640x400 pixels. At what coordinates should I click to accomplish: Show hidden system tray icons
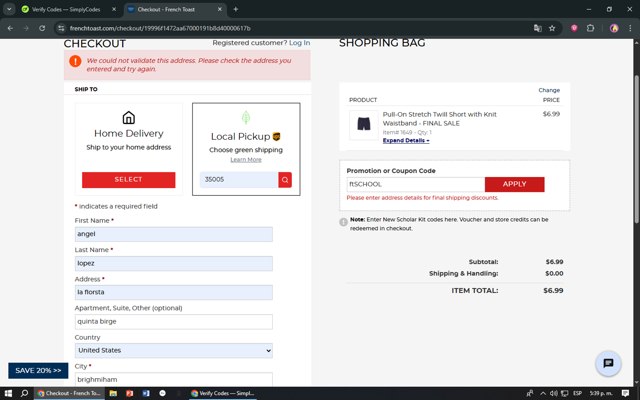(542, 393)
